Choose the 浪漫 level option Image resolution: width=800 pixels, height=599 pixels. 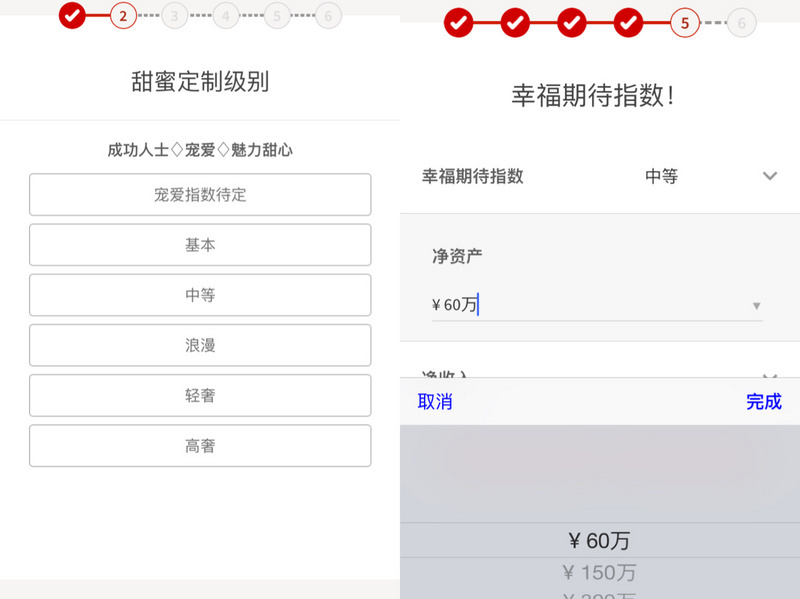(200, 345)
